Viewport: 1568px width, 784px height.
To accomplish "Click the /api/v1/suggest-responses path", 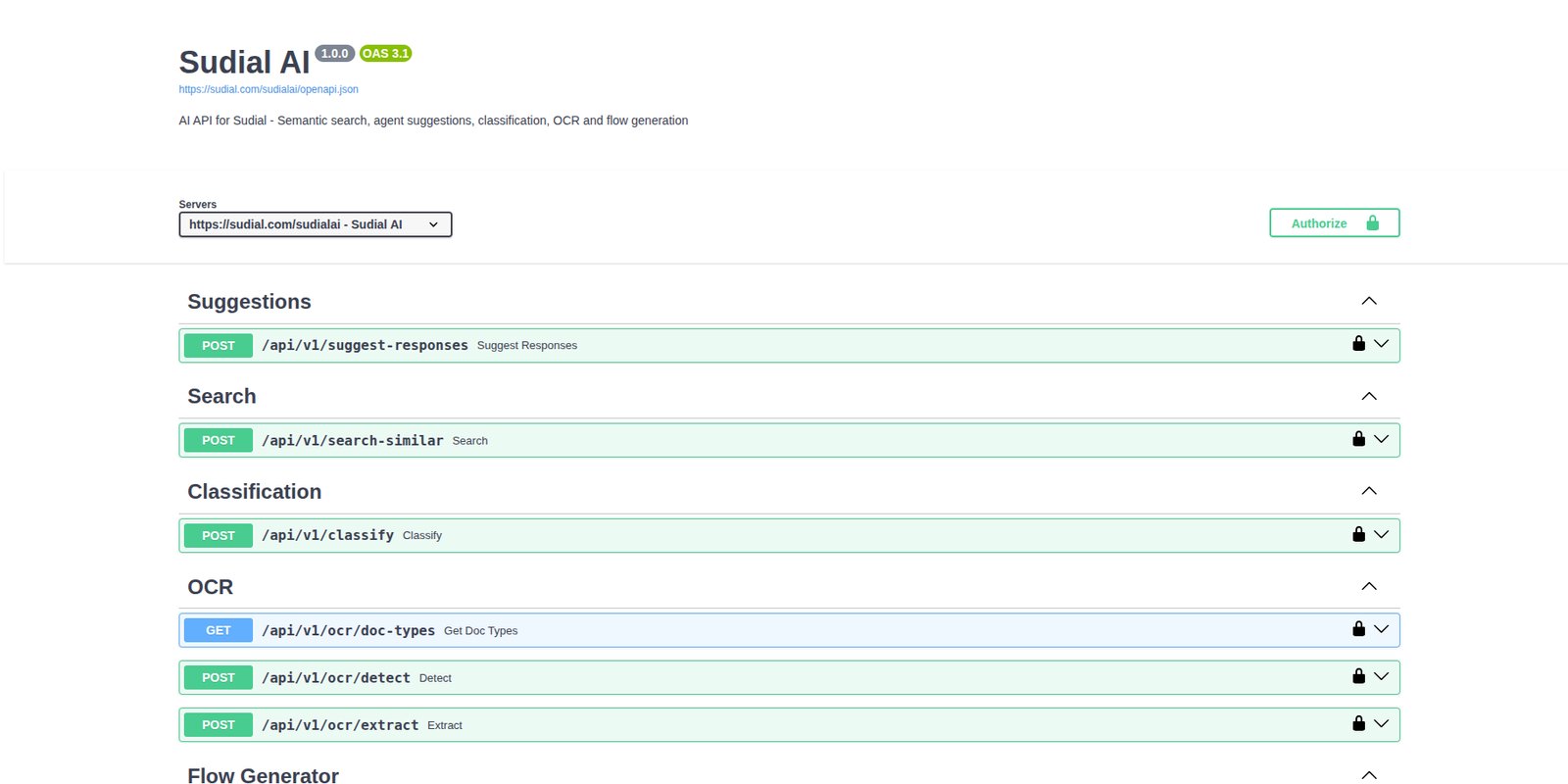I will click(x=365, y=345).
